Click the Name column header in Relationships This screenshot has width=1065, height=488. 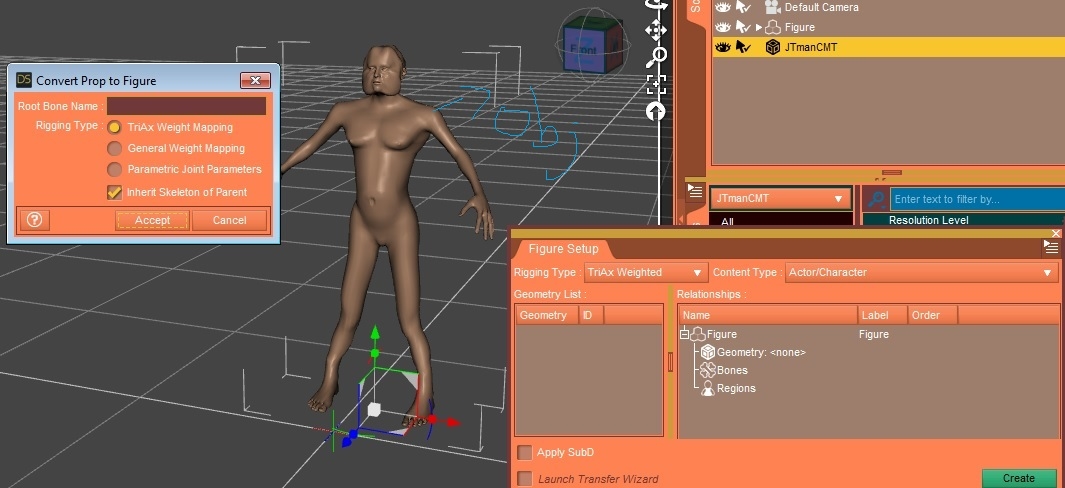point(767,315)
